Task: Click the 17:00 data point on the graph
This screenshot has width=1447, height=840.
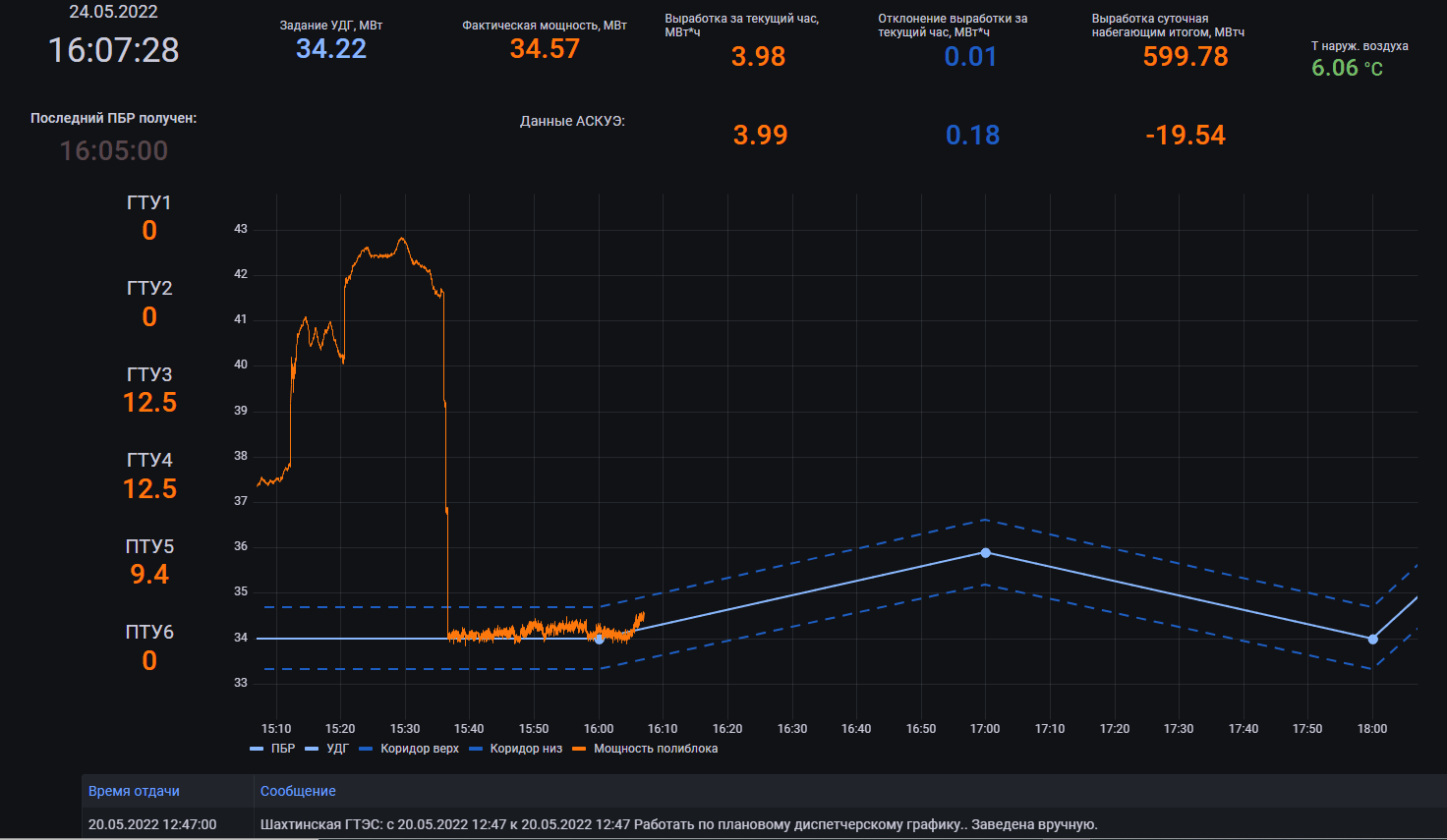Action: point(985,553)
